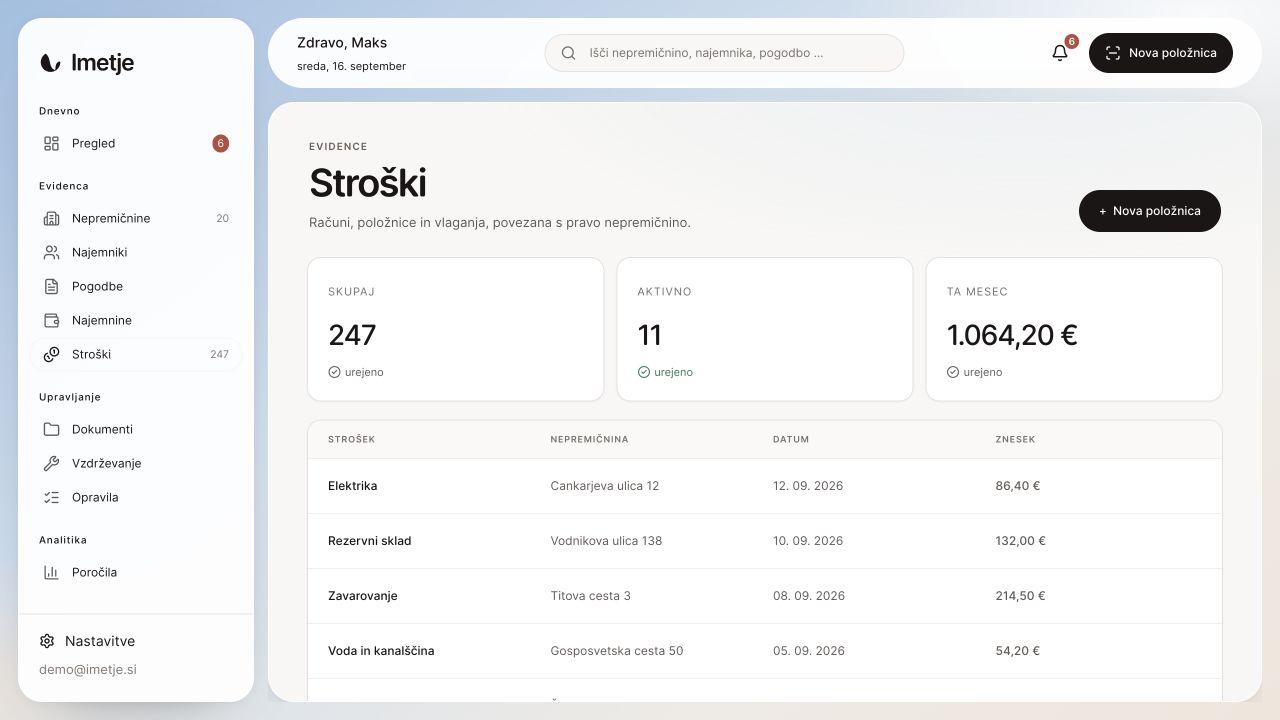Select Voda in kanalščina expense row
1280x720 pixels.
click(x=765, y=651)
